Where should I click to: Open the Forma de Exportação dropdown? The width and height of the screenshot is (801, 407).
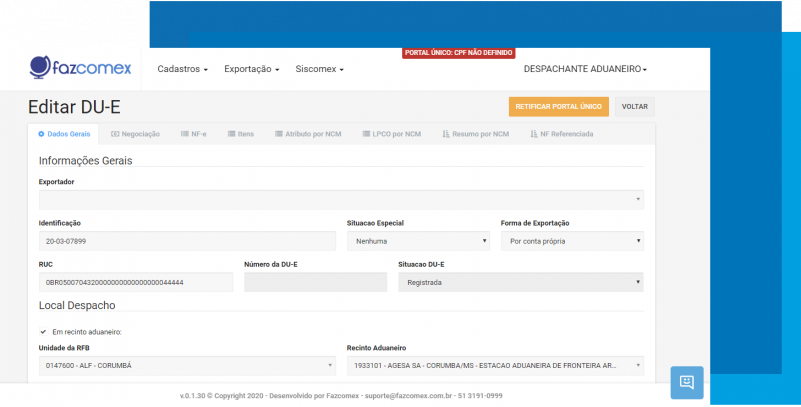(572, 241)
